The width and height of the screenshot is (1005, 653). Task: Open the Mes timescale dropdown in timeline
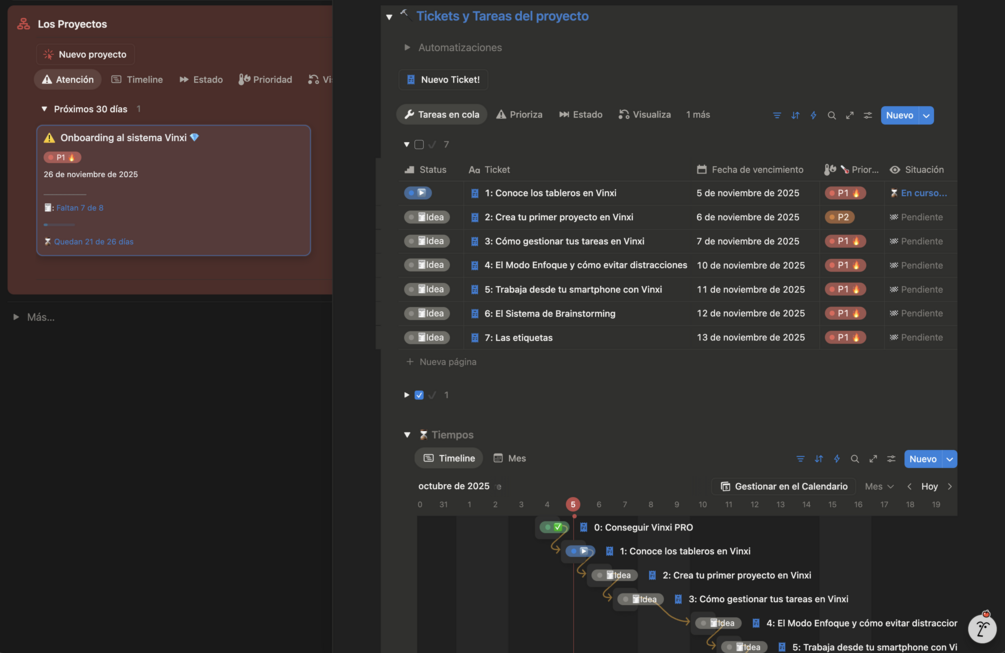pos(879,487)
